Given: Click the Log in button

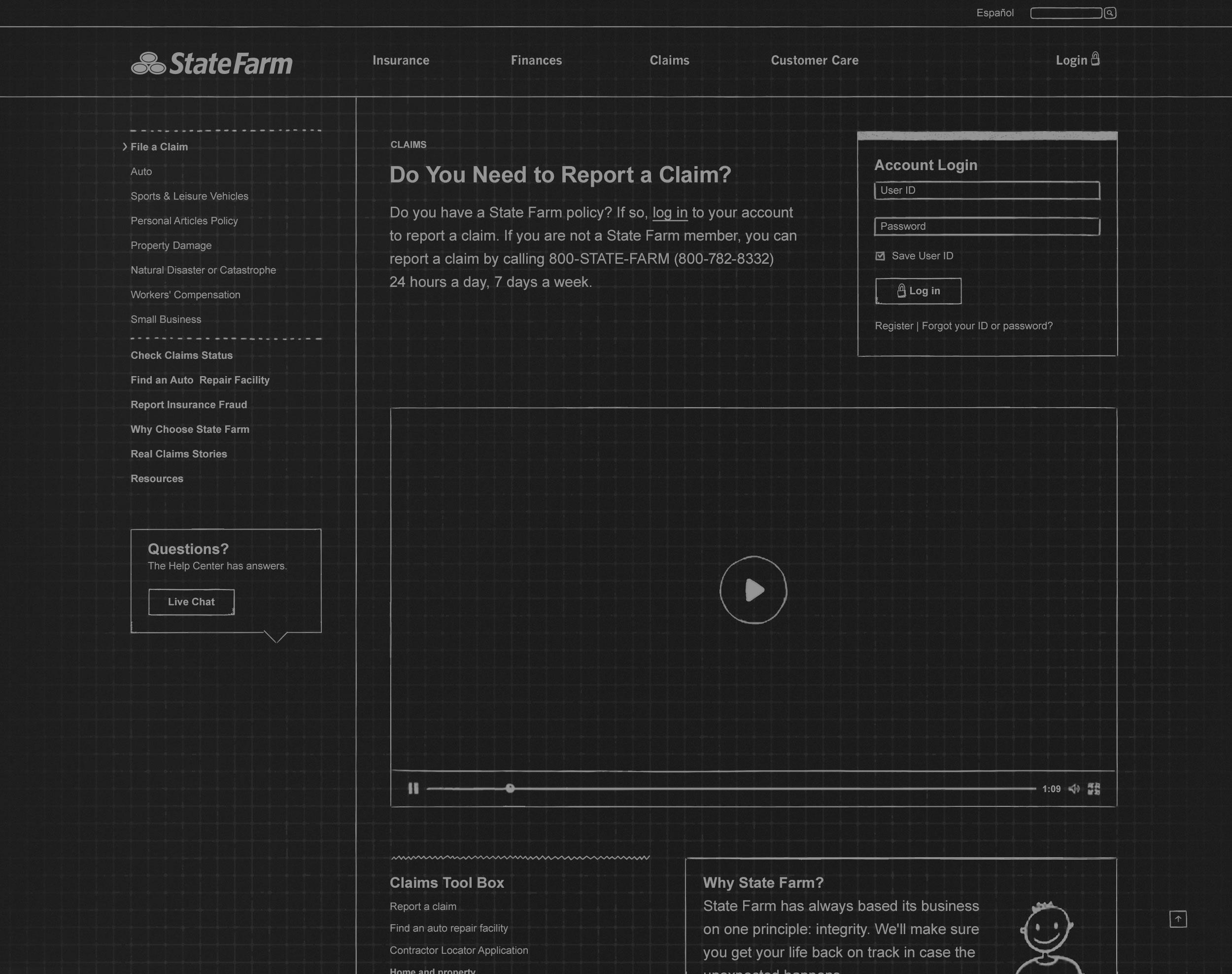Looking at the screenshot, I should click(x=918, y=291).
